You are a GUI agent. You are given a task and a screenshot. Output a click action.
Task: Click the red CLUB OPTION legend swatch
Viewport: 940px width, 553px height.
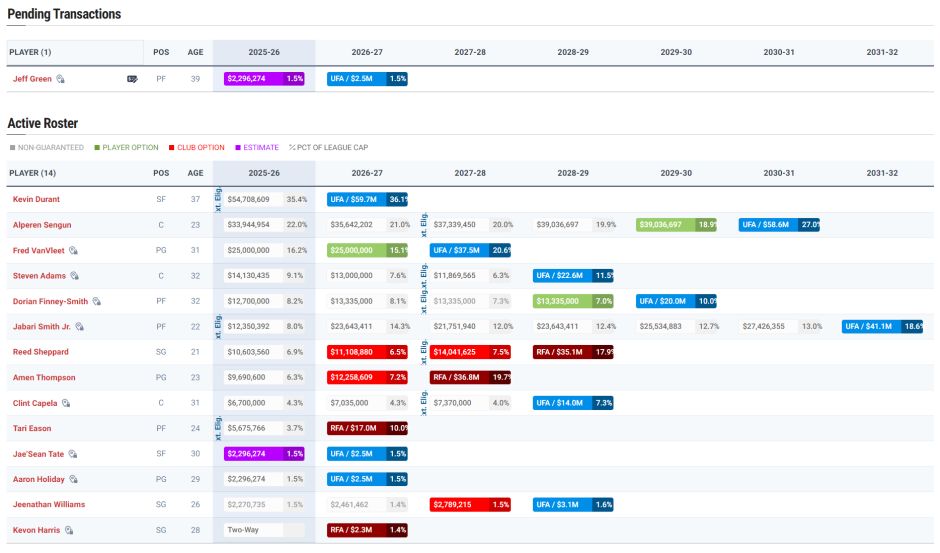(171, 148)
